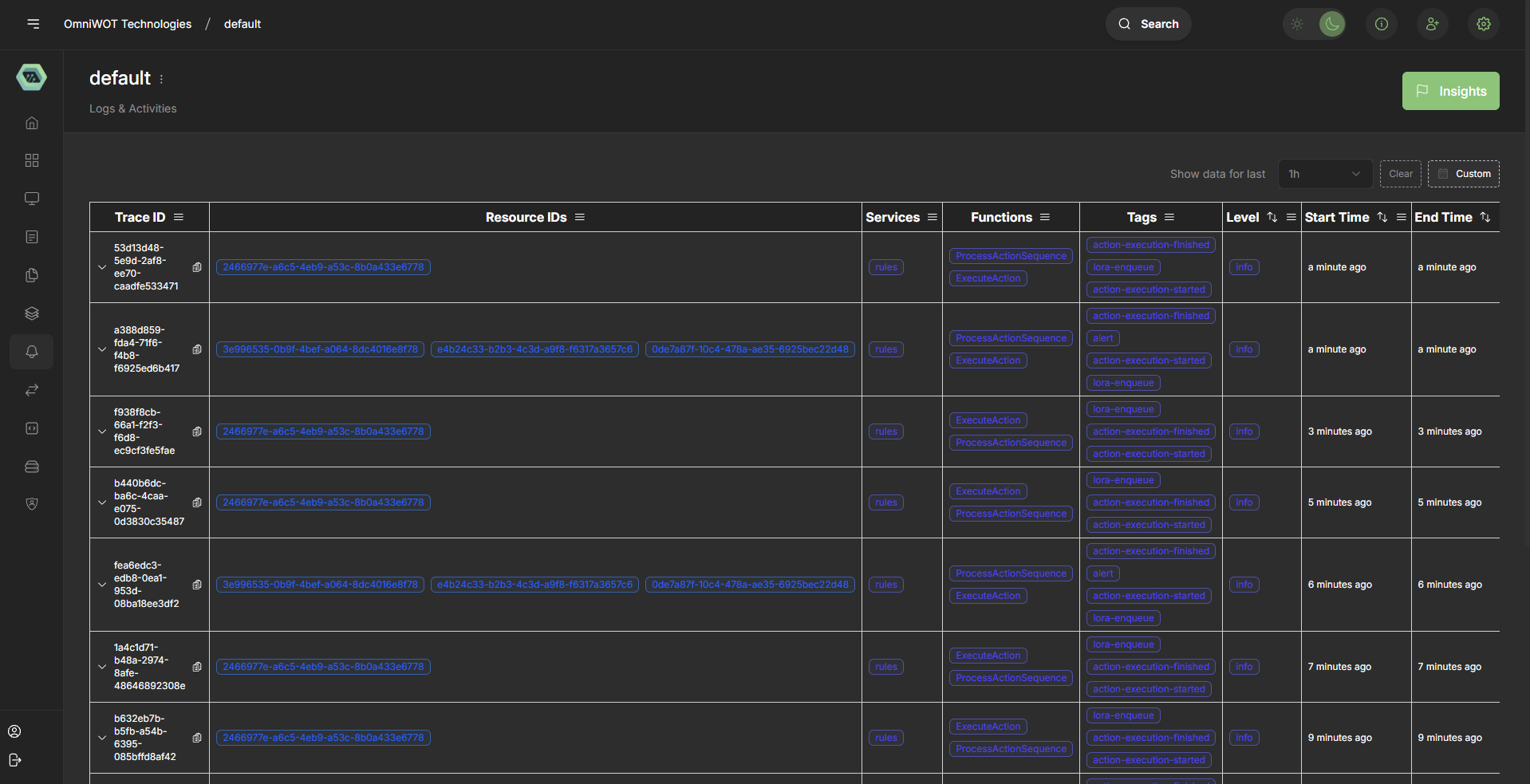Open the Home page from the sidebar
This screenshot has width=1530, height=784.
32,123
